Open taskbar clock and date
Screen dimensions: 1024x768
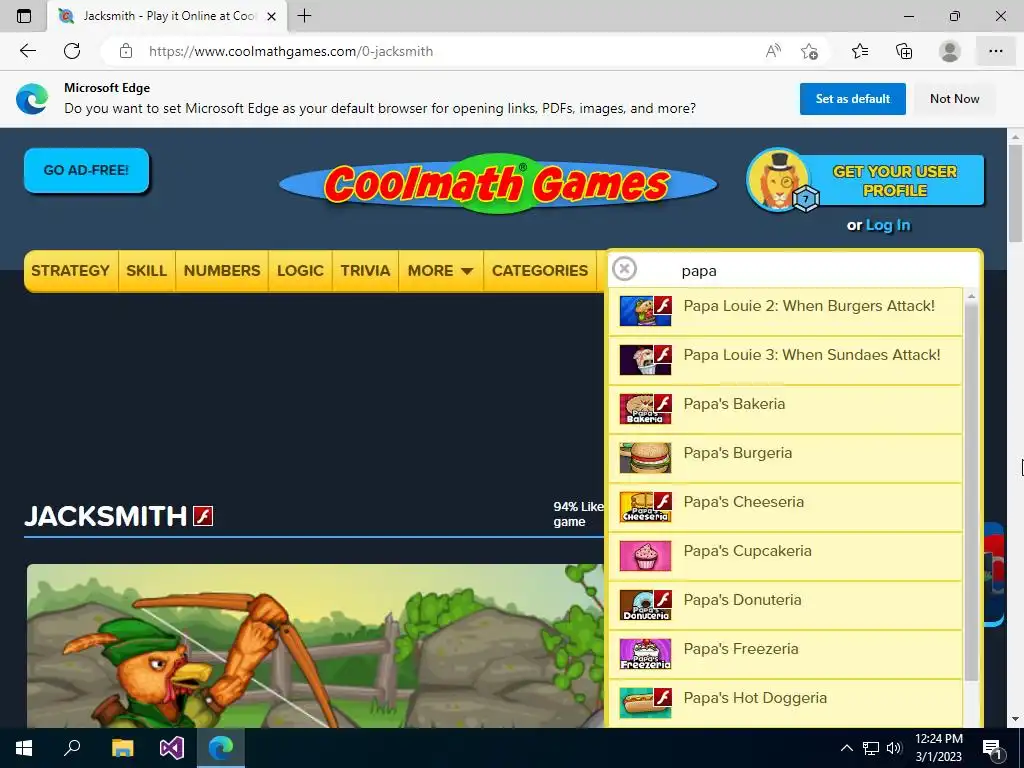click(938, 748)
